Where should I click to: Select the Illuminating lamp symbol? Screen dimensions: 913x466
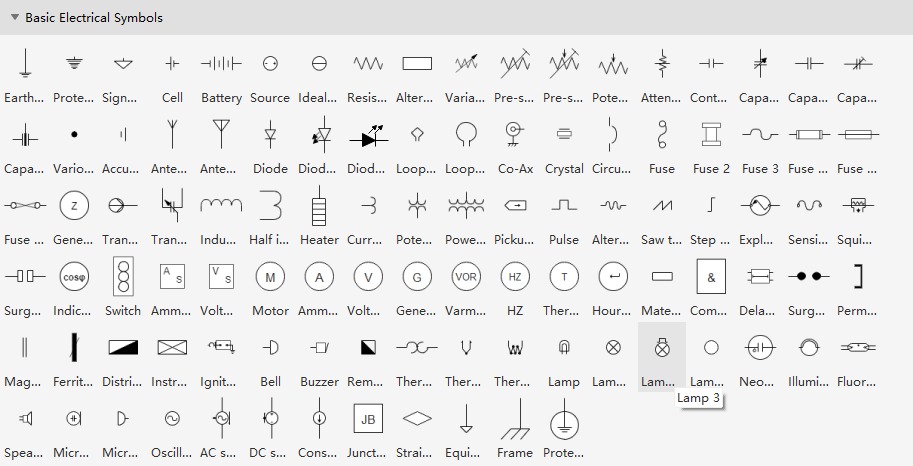(x=809, y=348)
